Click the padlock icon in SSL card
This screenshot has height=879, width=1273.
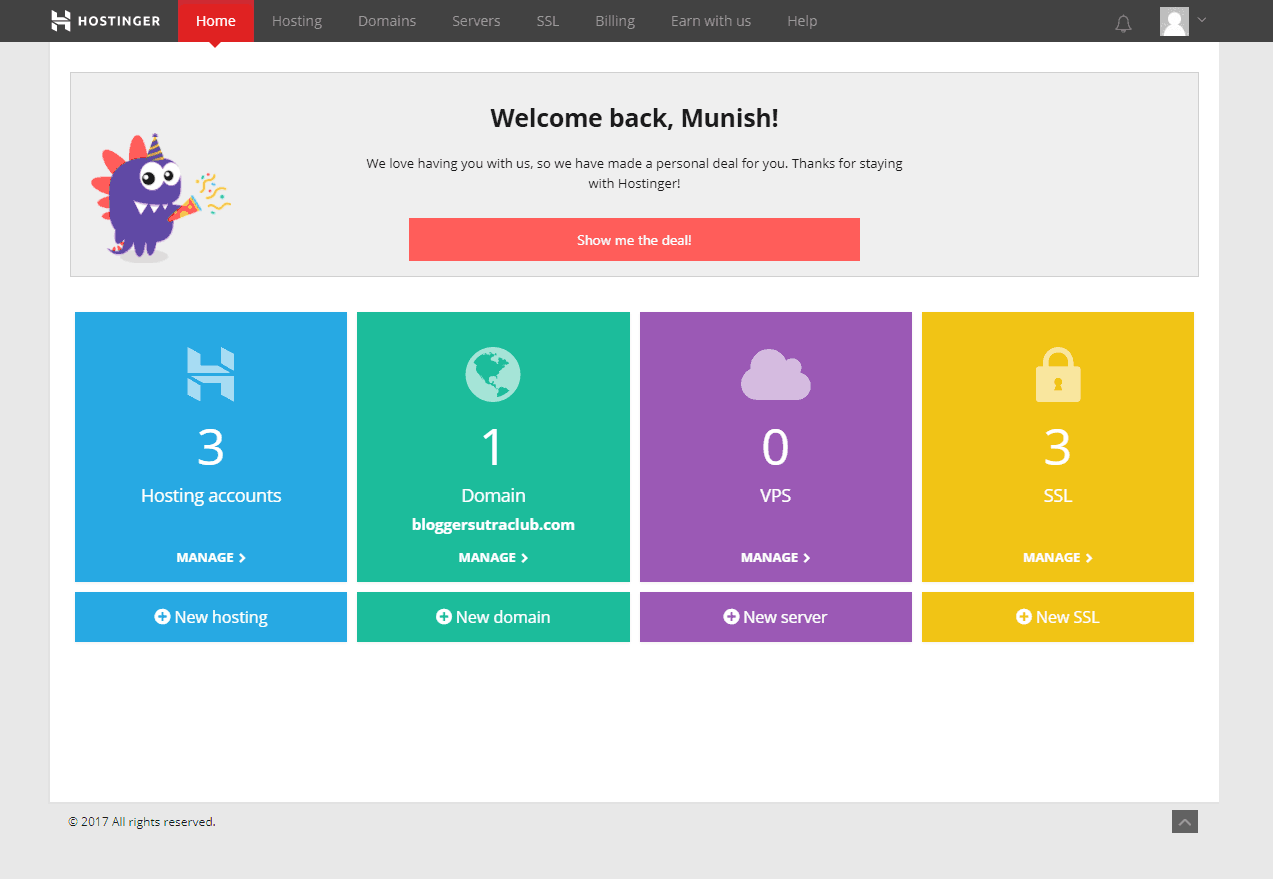(1058, 375)
